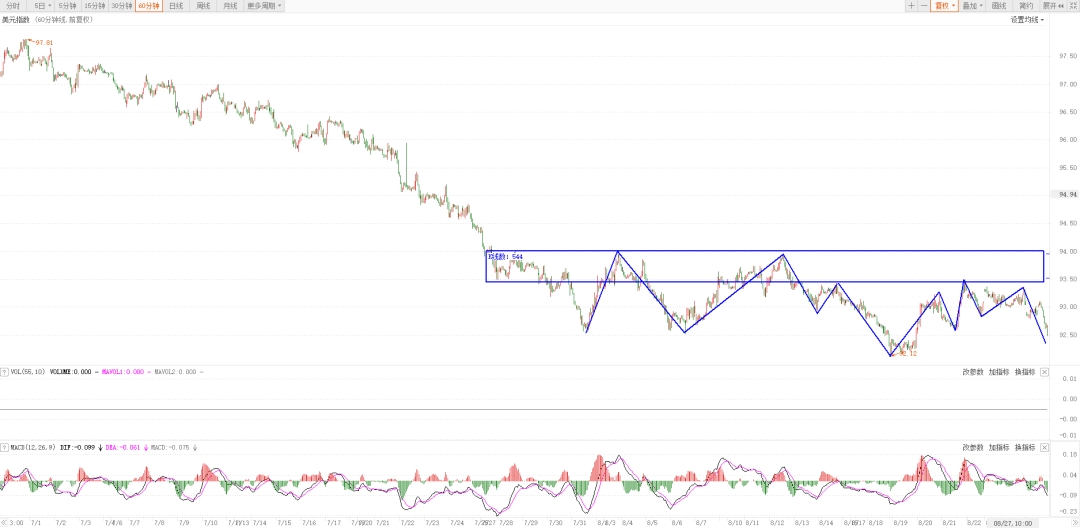Open the 设置均线 dropdown
This screenshot has height=528, width=1080.
click(x=1027, y=20)
